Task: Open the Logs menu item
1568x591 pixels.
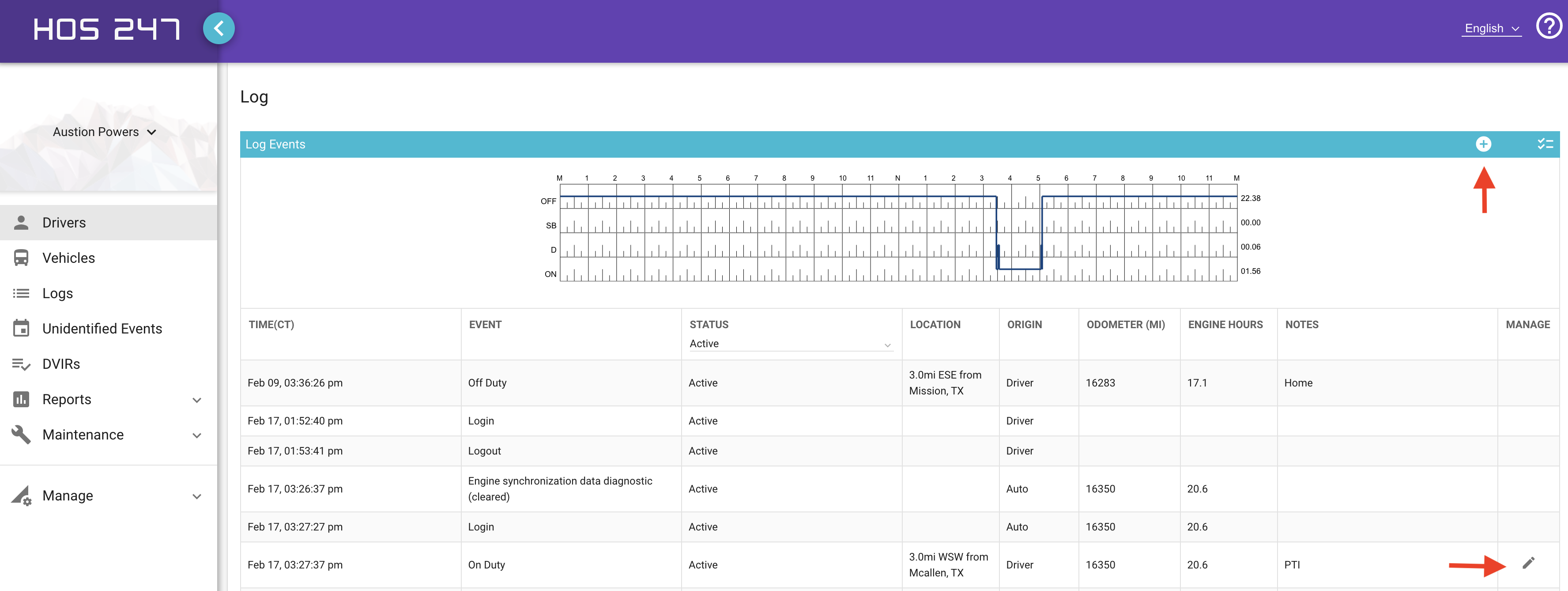Action: pos(108,293)
